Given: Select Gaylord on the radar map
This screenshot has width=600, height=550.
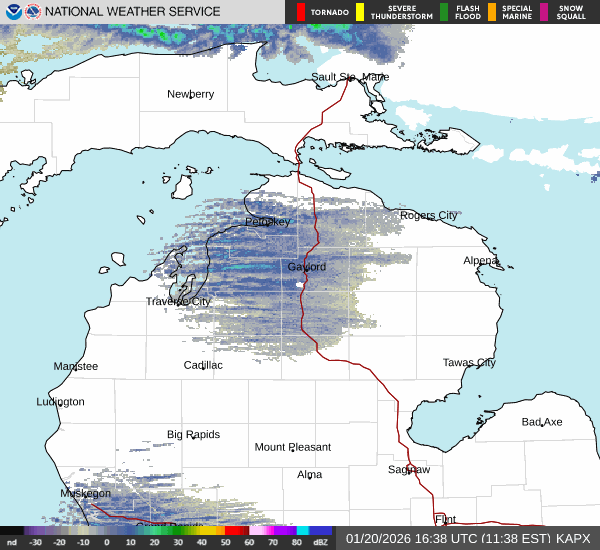Looking at the screenshot, I should click(x=306, y=267).
